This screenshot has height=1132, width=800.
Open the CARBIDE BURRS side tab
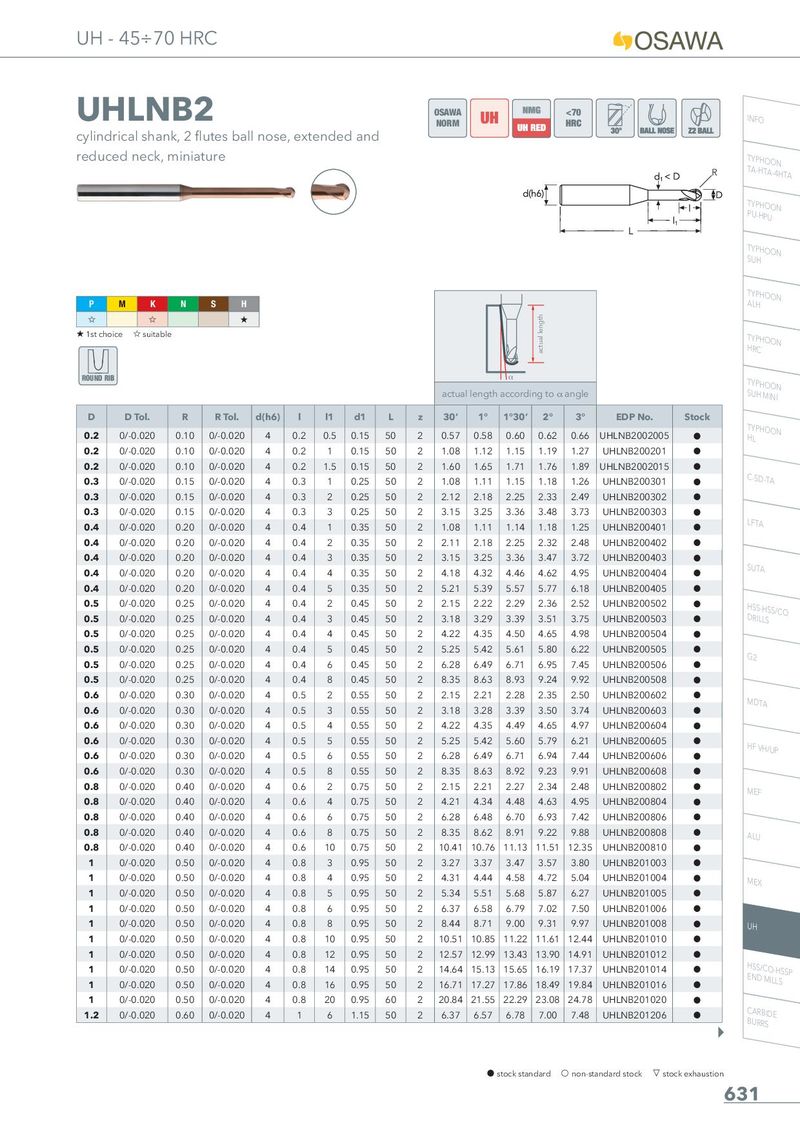pyautogui.click(x=771, y=1017)
